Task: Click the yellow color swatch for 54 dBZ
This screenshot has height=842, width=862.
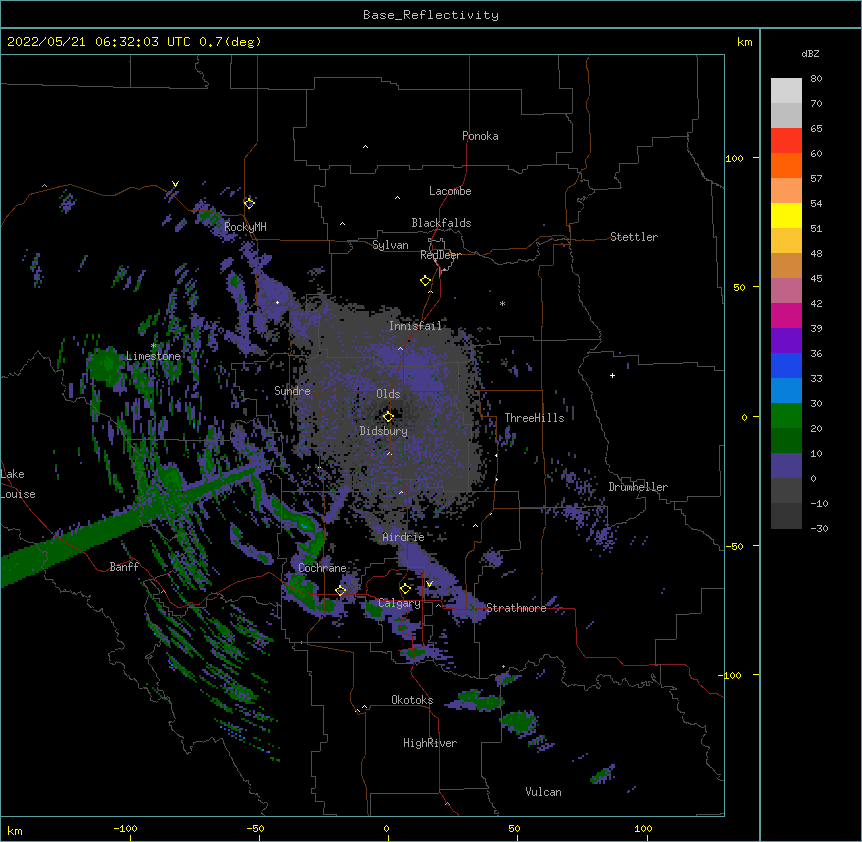Action: point(786,215)
